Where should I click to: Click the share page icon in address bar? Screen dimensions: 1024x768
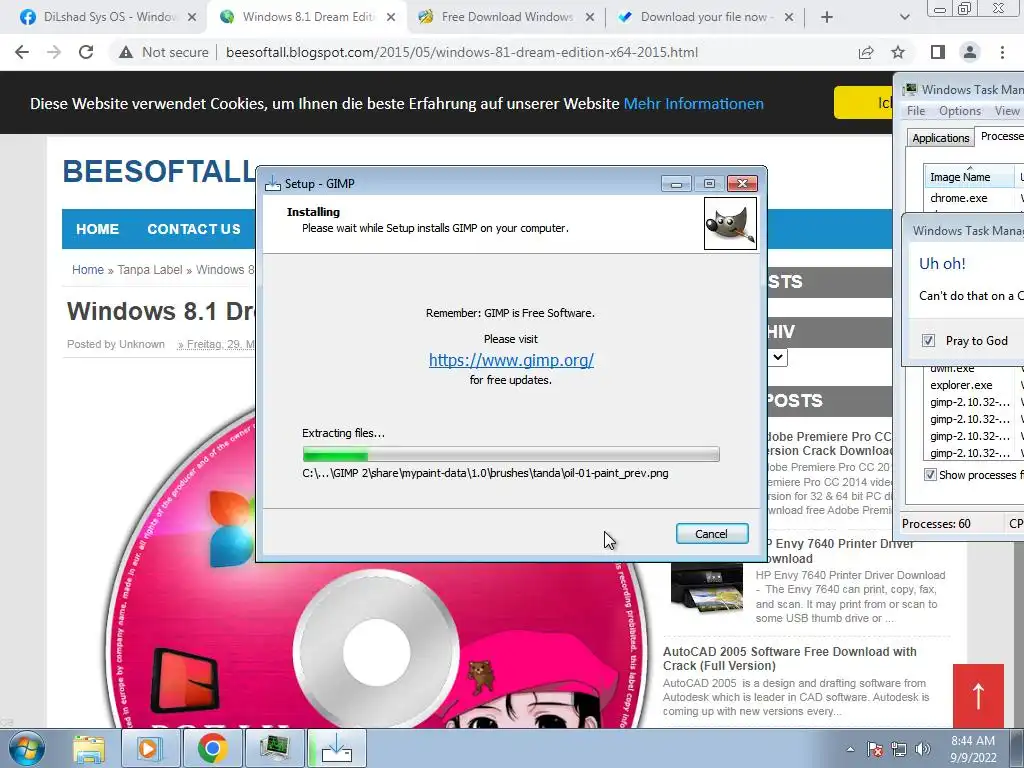(866, 52)
